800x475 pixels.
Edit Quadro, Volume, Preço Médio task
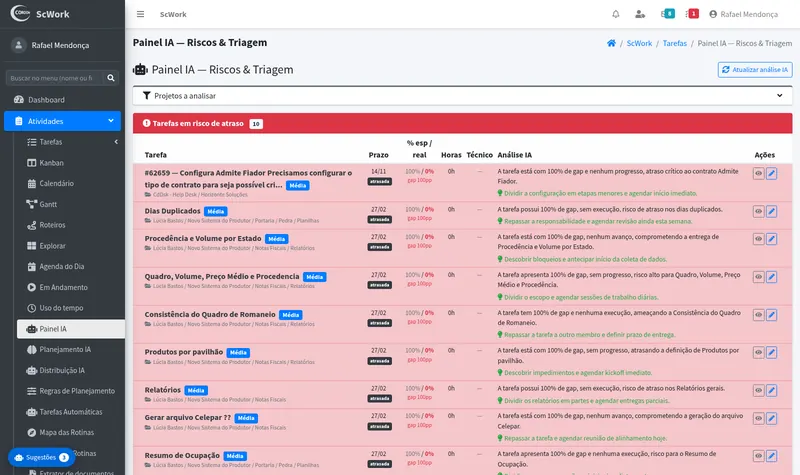point(771,277)
